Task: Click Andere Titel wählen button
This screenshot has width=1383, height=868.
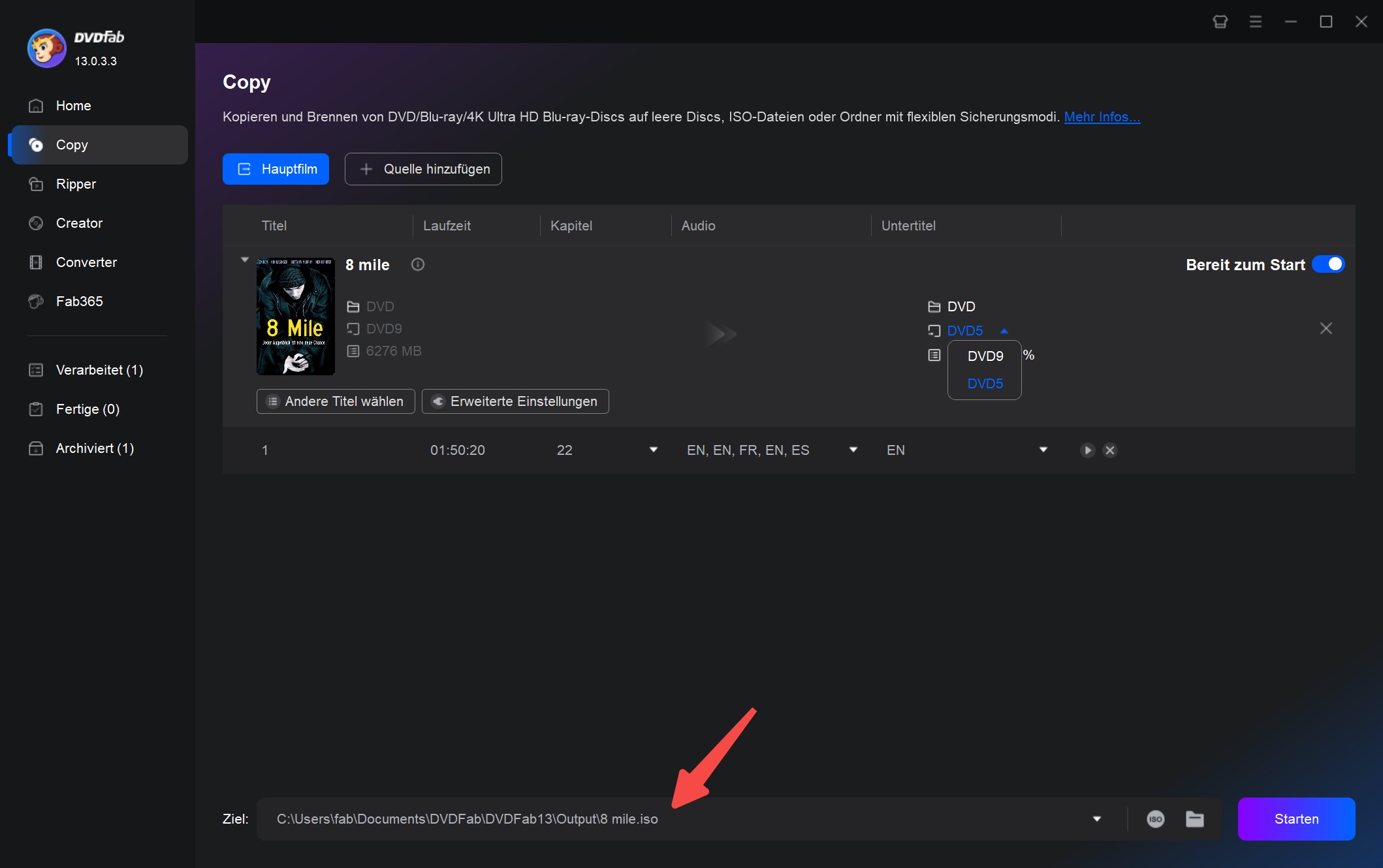Action: point(336,401)
